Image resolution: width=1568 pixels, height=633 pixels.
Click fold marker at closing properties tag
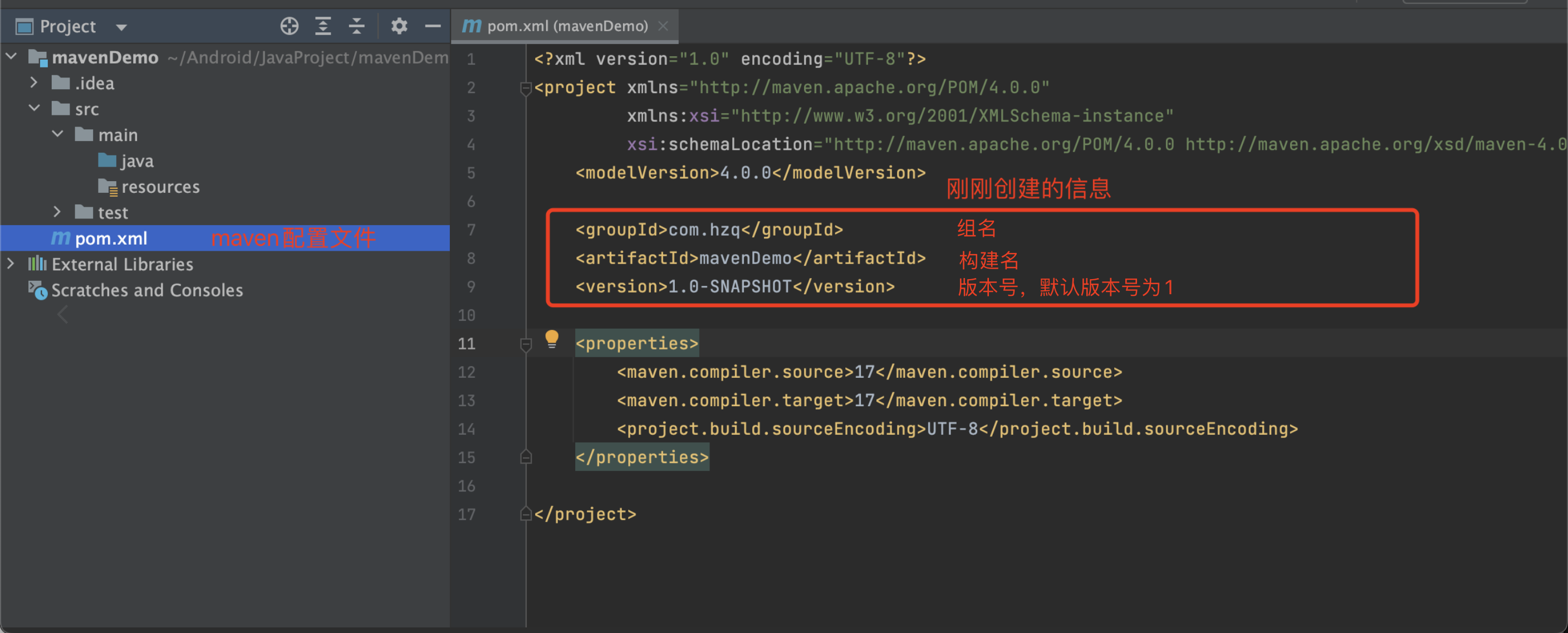tap(526, 457)
